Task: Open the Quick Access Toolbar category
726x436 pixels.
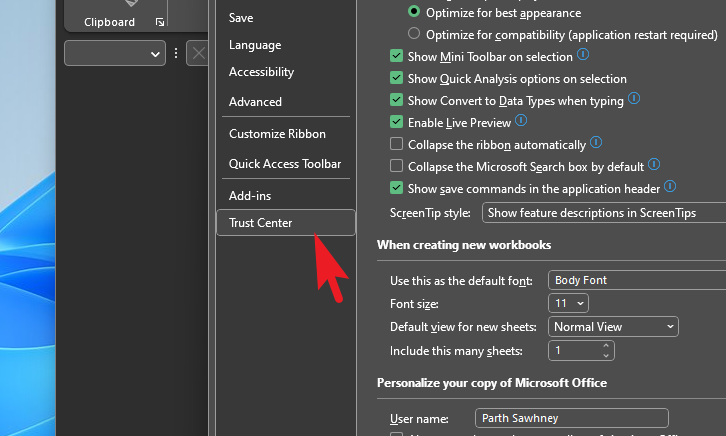Action: tap(285, 164)
